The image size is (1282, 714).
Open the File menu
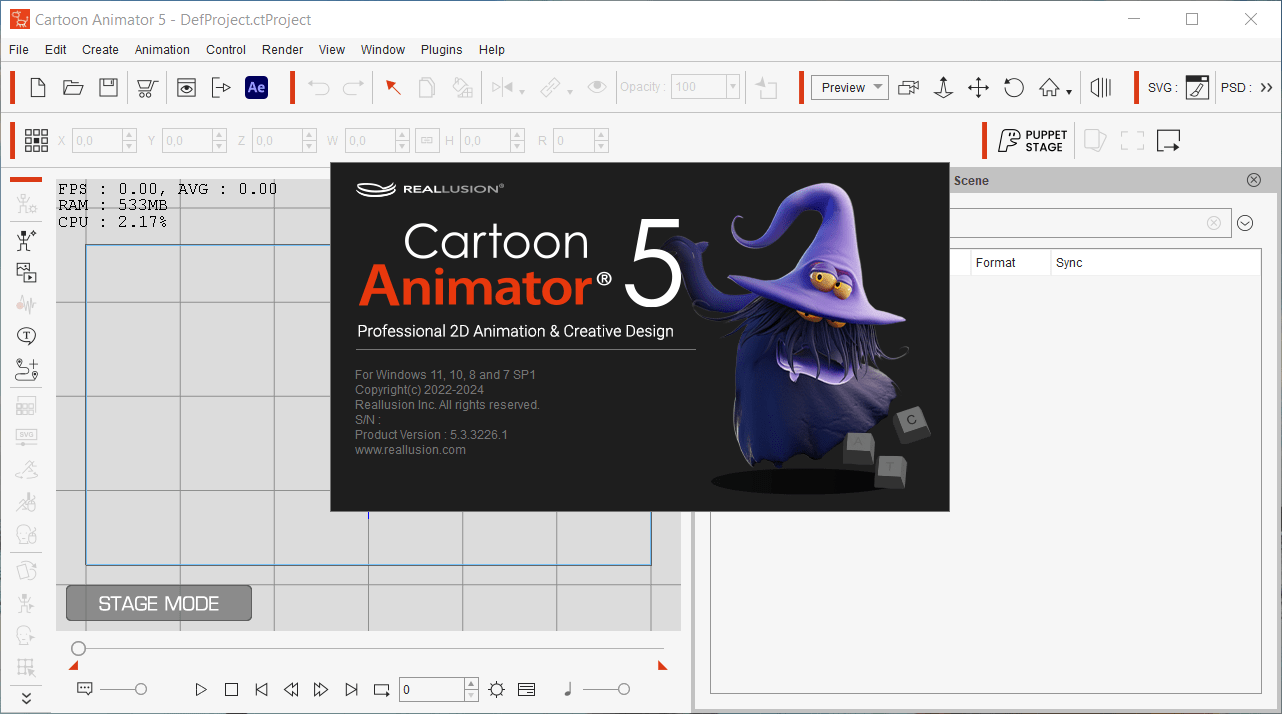click(19, 49)
